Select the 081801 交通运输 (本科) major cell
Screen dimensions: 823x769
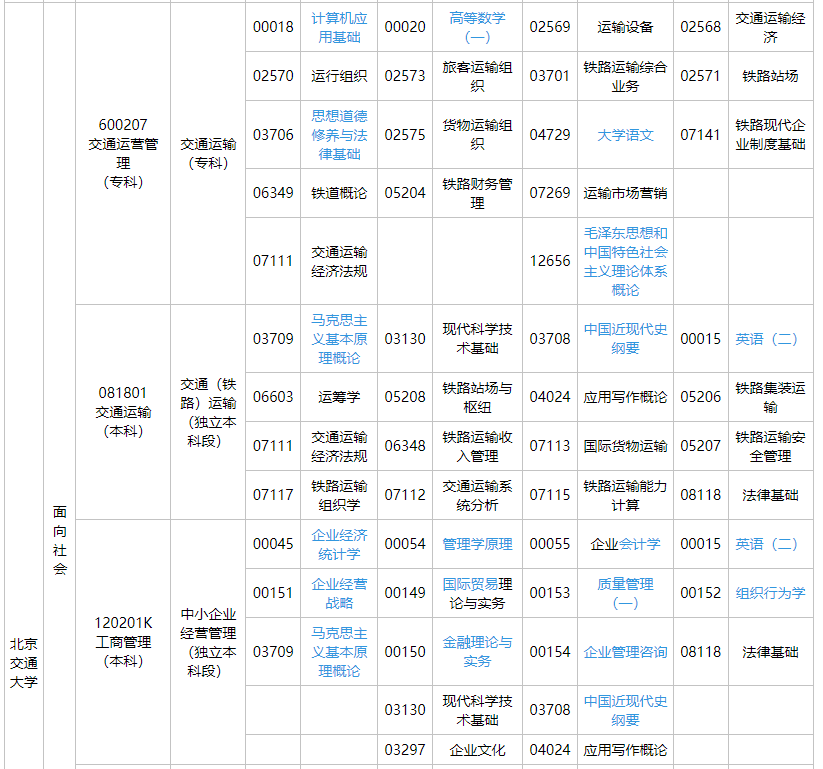pyautogui.click(x=123, y=412)
